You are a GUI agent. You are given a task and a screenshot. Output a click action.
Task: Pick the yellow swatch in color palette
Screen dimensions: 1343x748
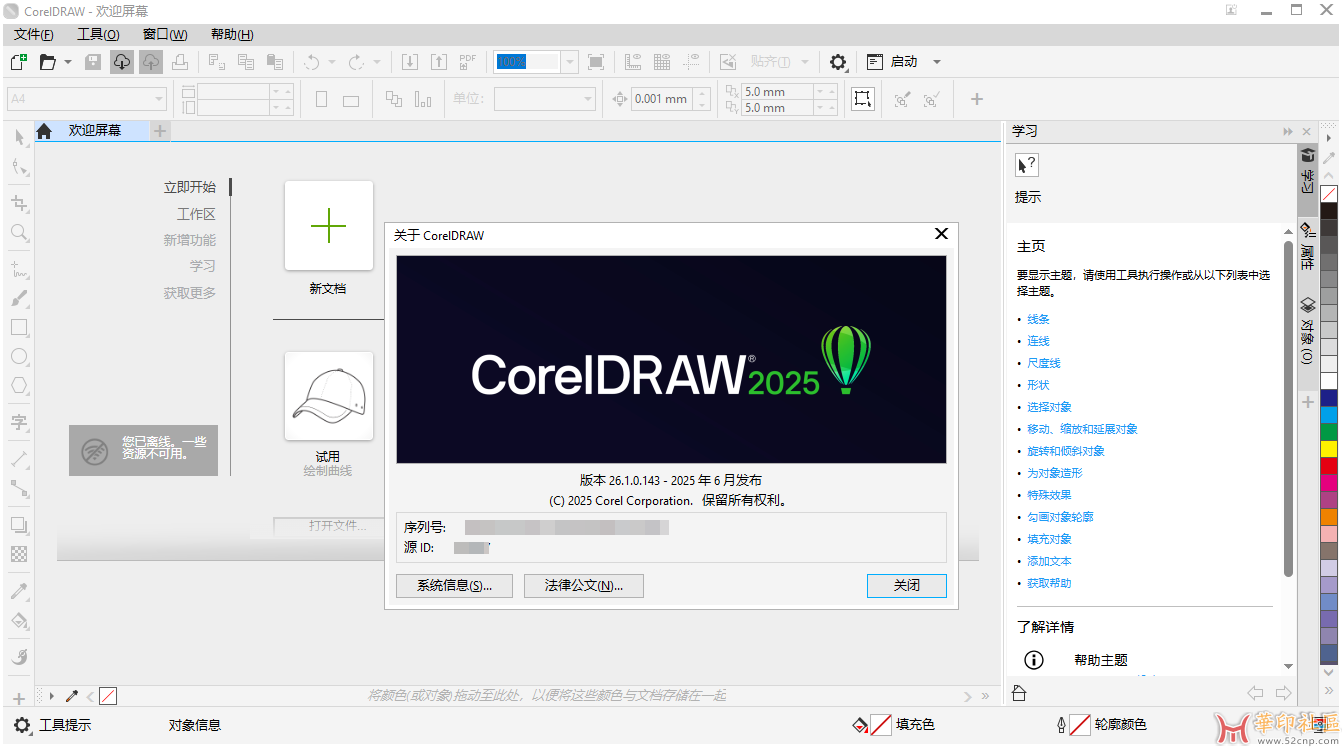[1329, 449]
